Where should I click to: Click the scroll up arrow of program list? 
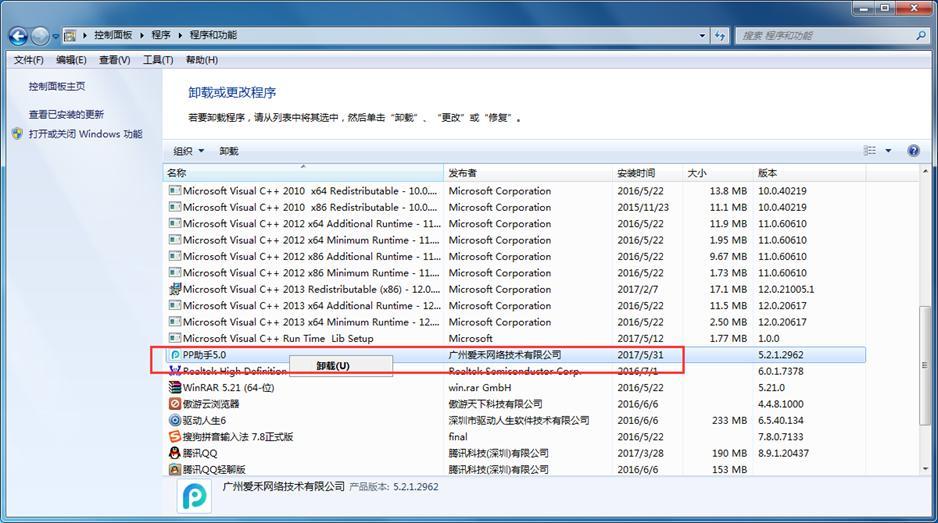click(925, 172)
